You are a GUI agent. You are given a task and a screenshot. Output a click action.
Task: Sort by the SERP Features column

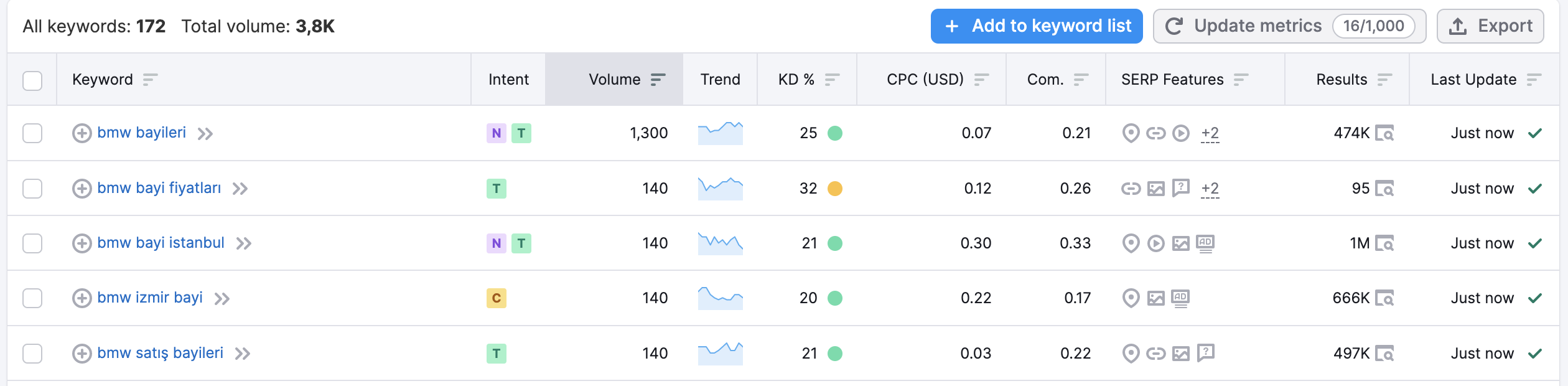click(1241, 80)
